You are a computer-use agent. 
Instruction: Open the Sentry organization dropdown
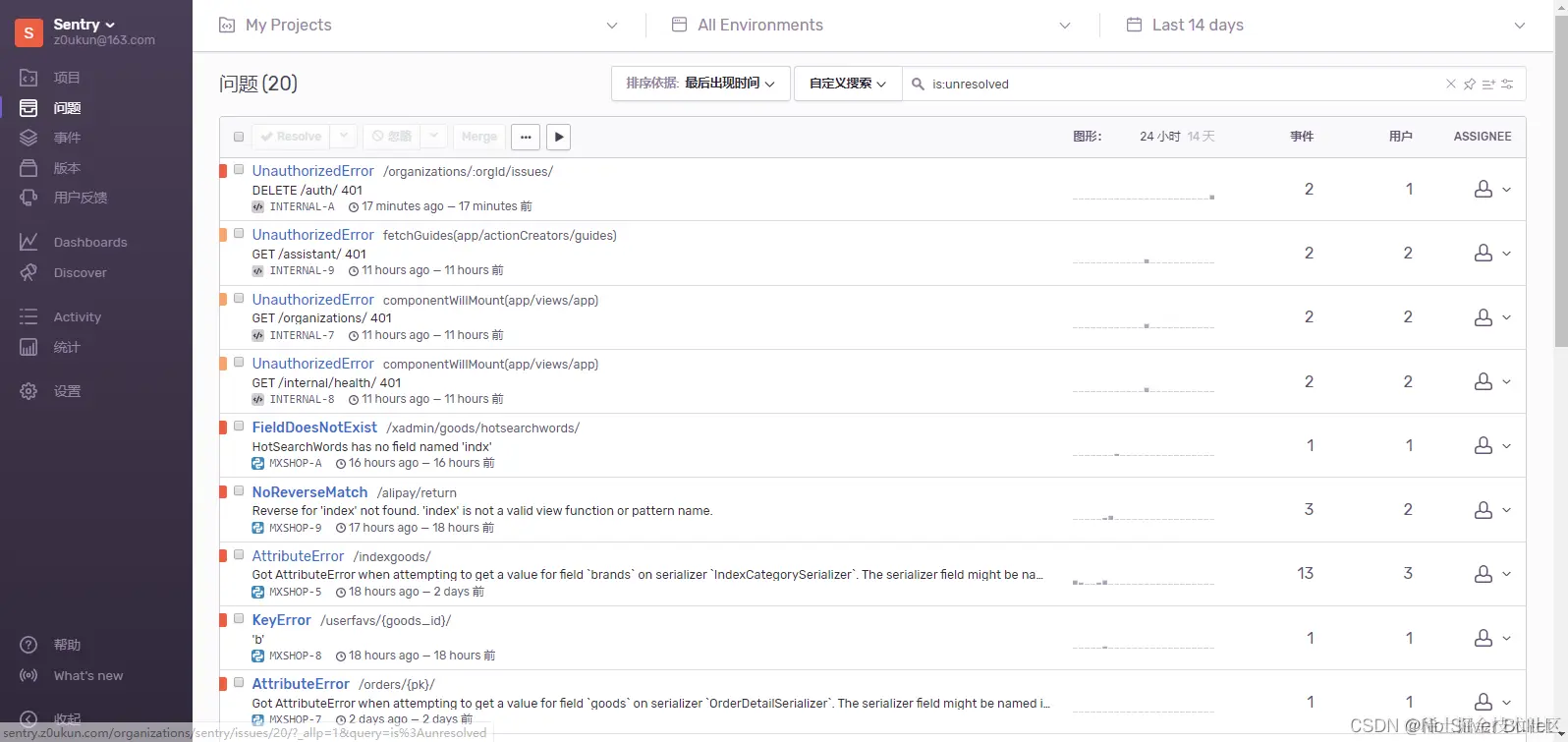[84, 25]
